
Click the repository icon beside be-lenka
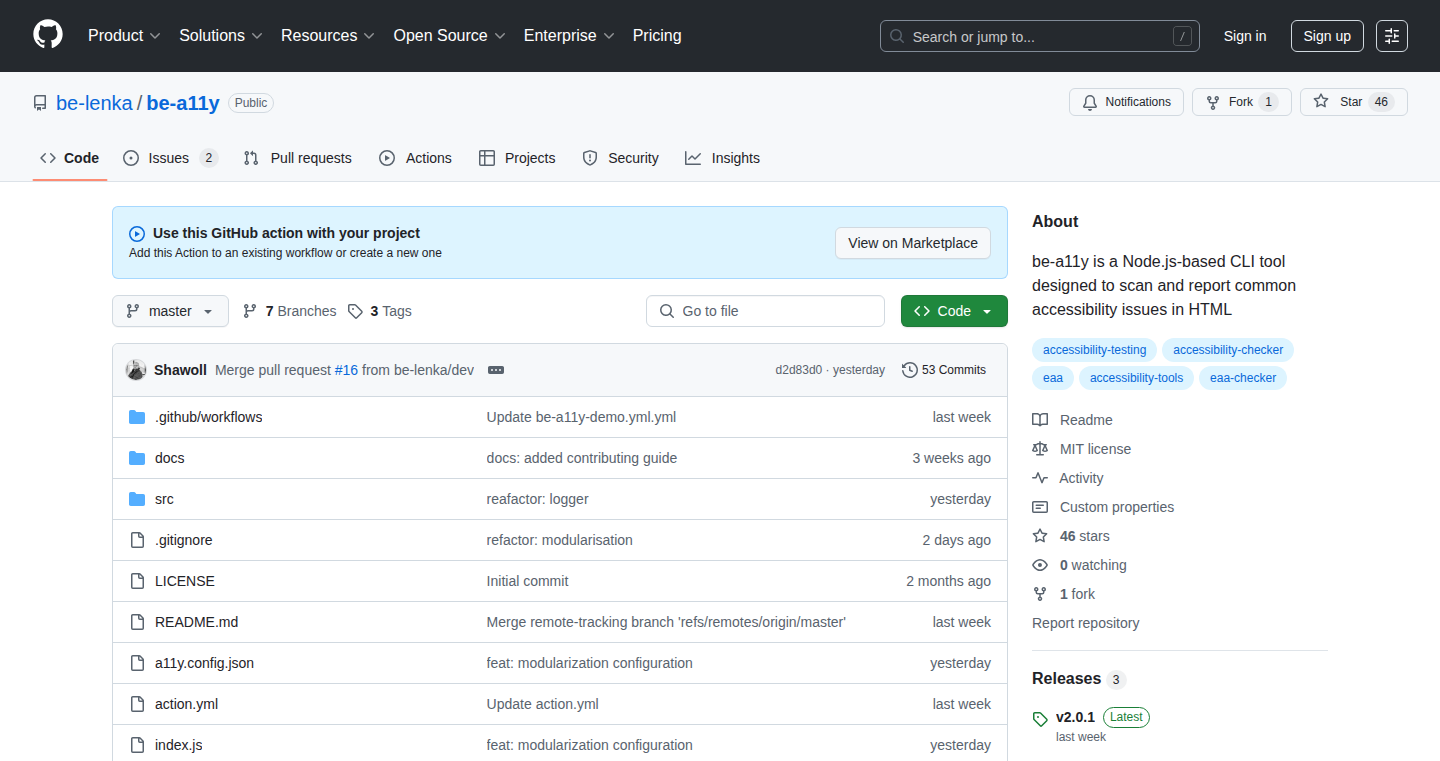pyautogui.click(x=40, y=103)
